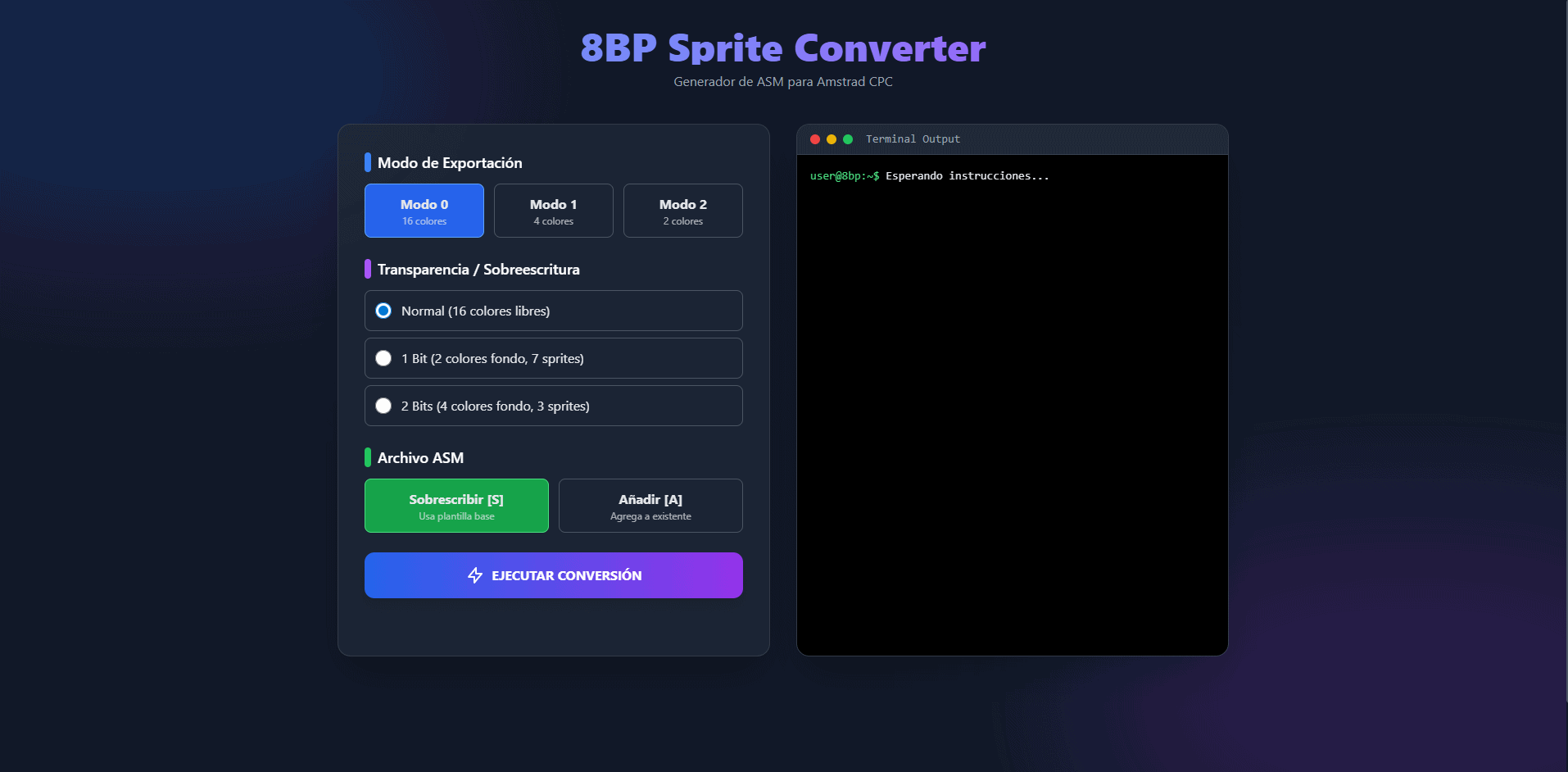Click the 'Transparencia / Sobreescritura' section heading
Viewport: 1568px width, 772px height.
coord(478,270)
